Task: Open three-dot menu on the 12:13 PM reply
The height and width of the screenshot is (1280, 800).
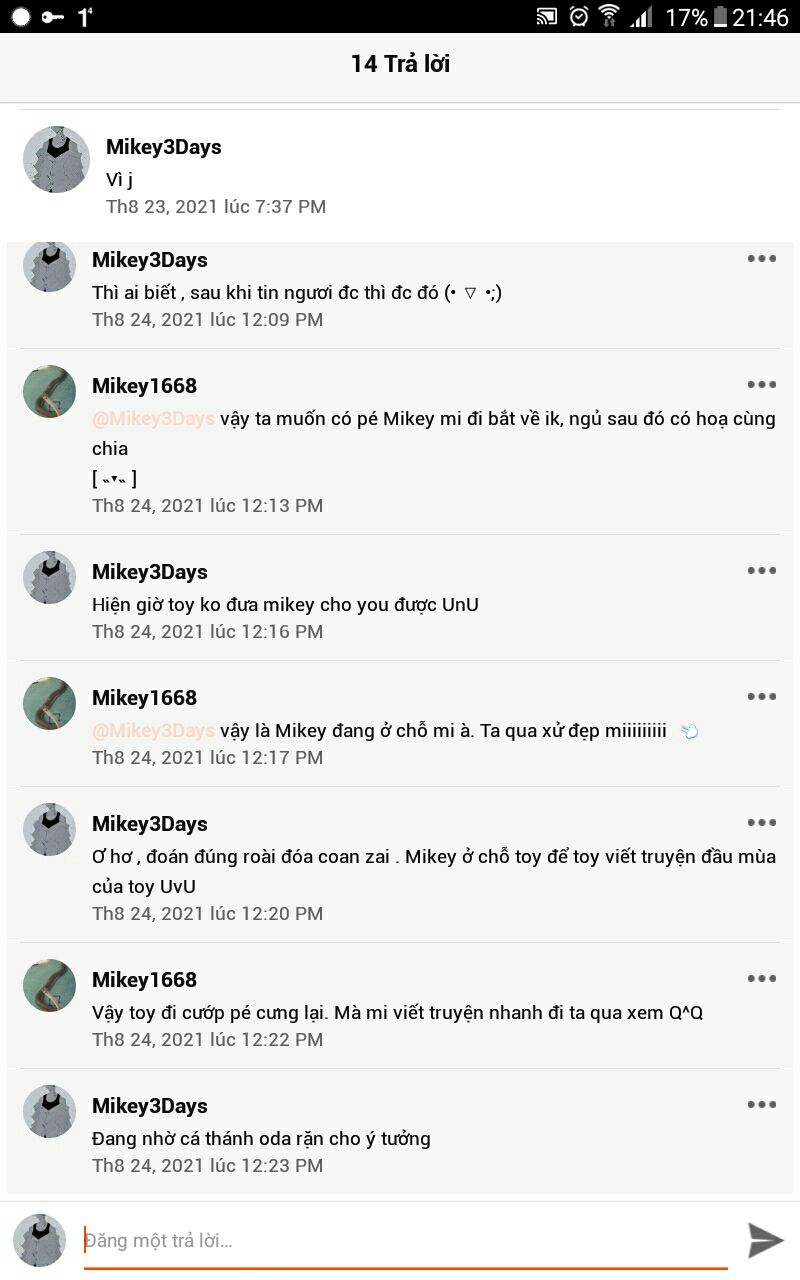Action: click(762, 385)
